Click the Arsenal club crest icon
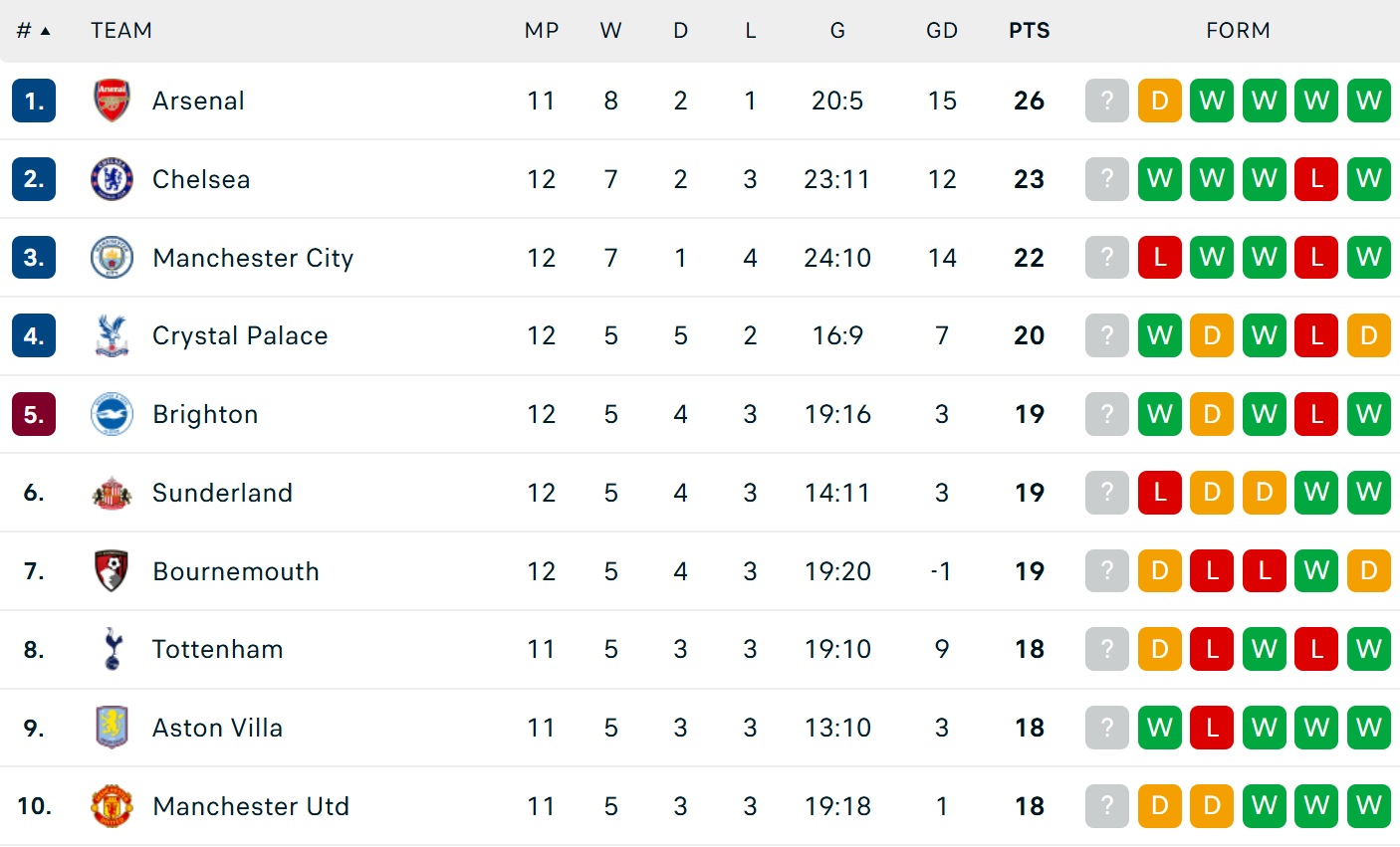This screenshot has width=1400, height=847. (112, 101)
